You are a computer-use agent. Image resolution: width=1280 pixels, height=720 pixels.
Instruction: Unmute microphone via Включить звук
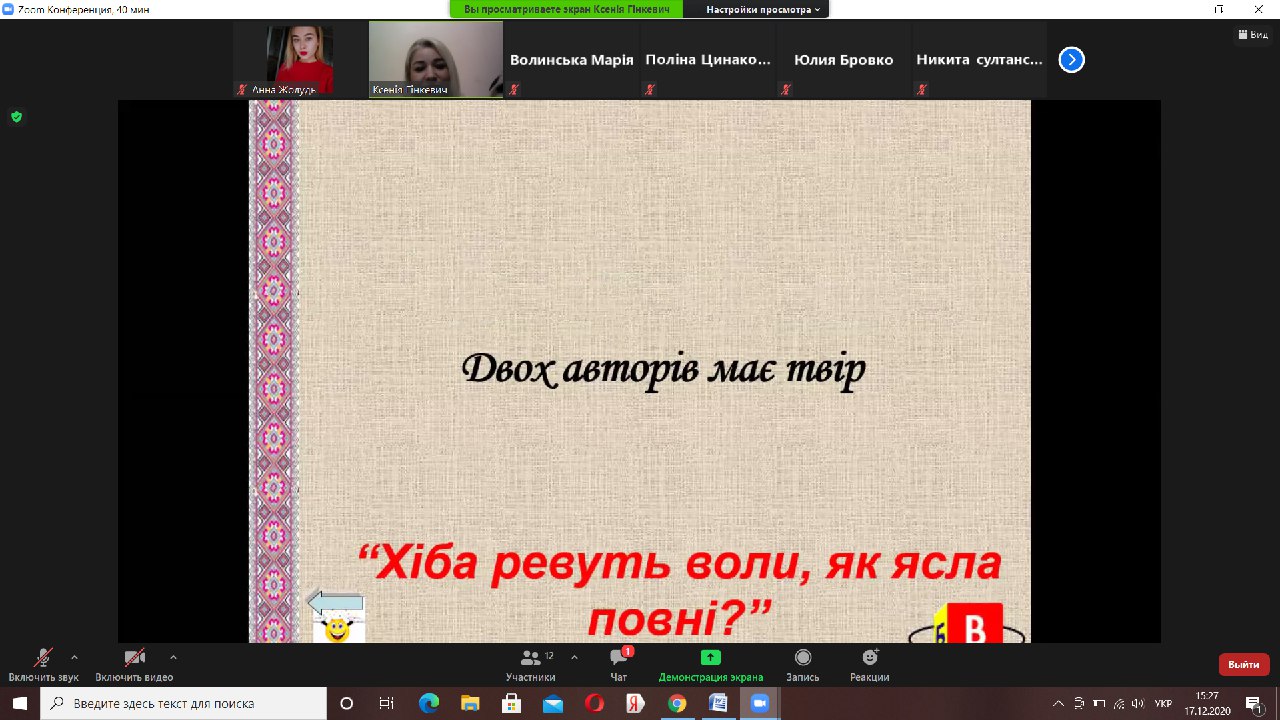(x=43, y=660)
